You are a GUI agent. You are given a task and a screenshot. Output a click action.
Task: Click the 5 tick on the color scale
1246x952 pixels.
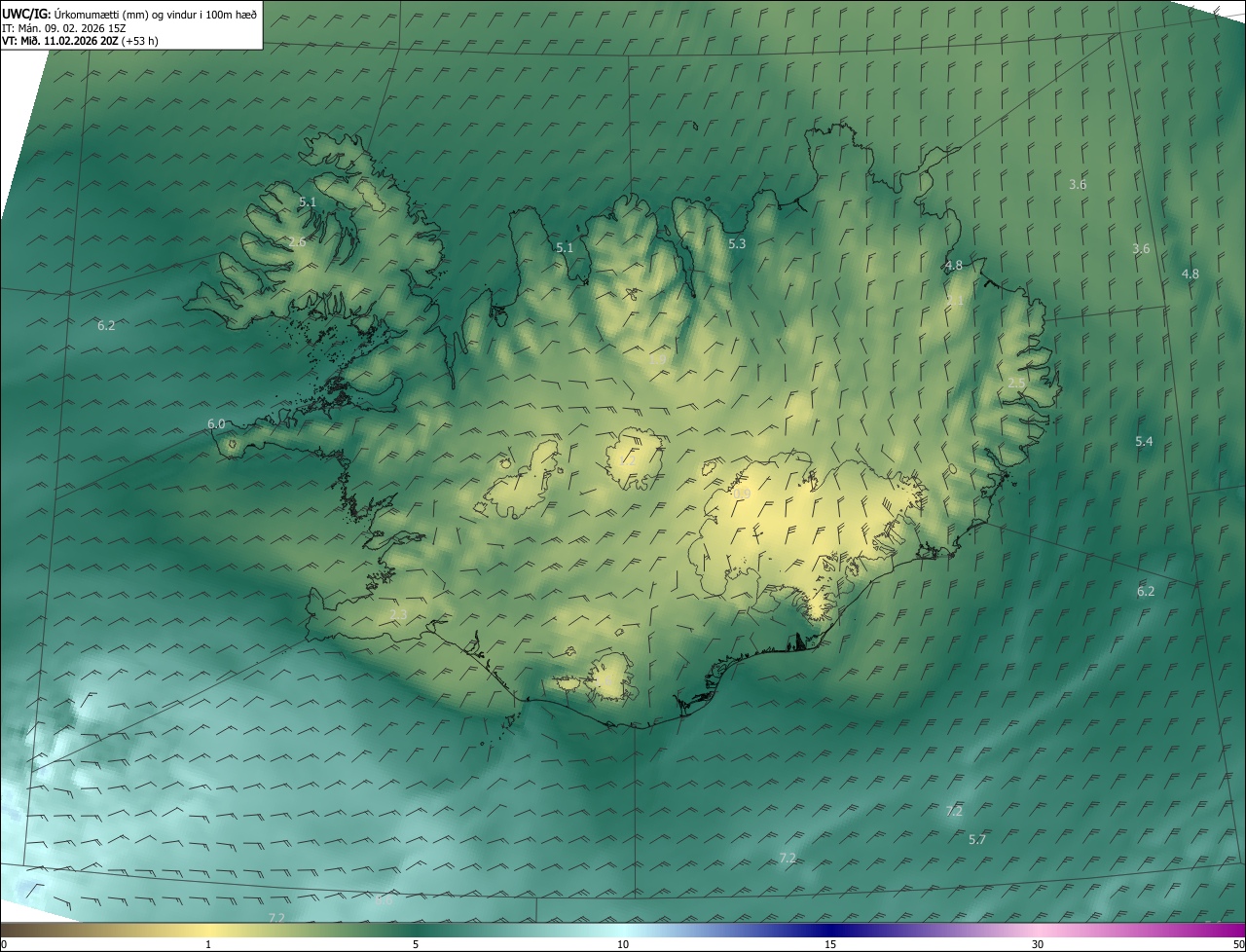point(416,944)
